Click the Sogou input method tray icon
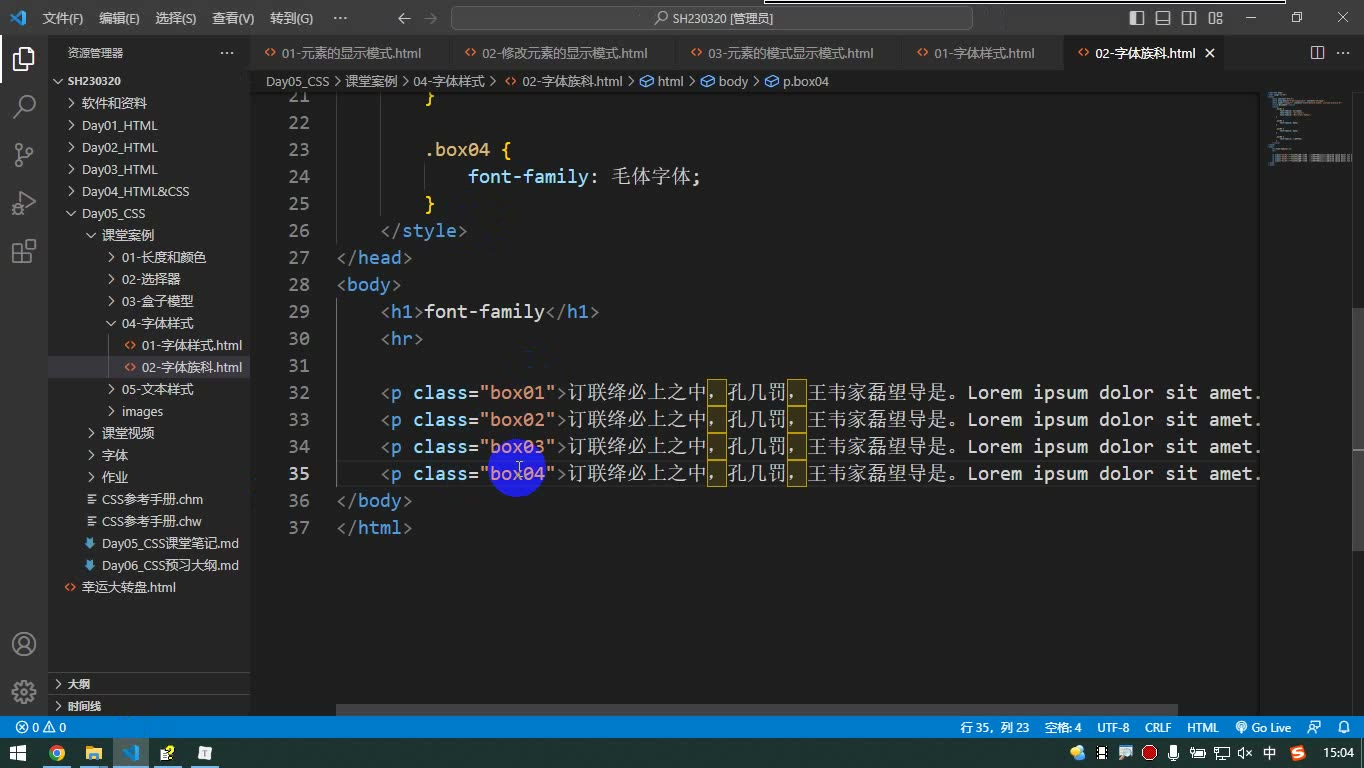 pyautogui.click(x=1298, y=753)
